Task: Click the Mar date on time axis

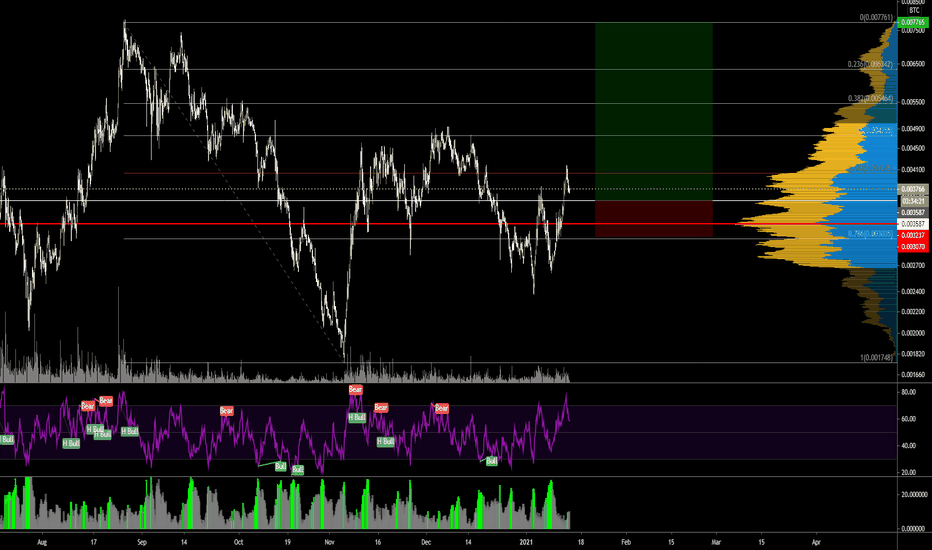Action: click(x=716, y=542)
